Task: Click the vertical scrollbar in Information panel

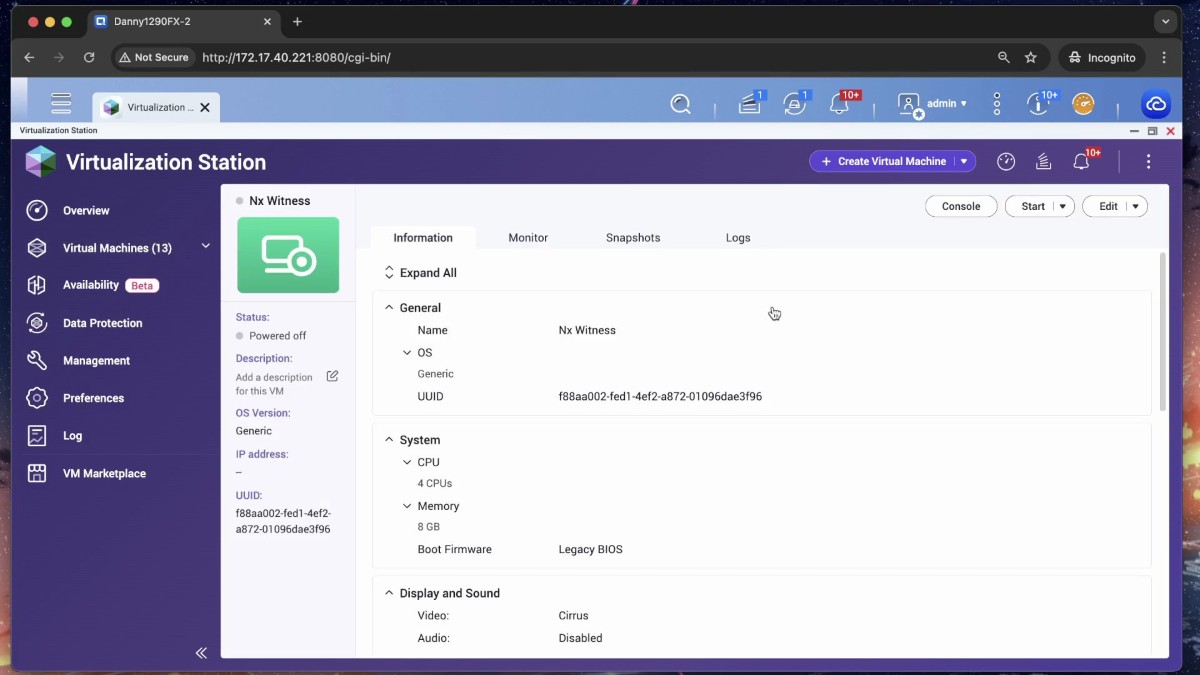Action: tap(1162, 330)
